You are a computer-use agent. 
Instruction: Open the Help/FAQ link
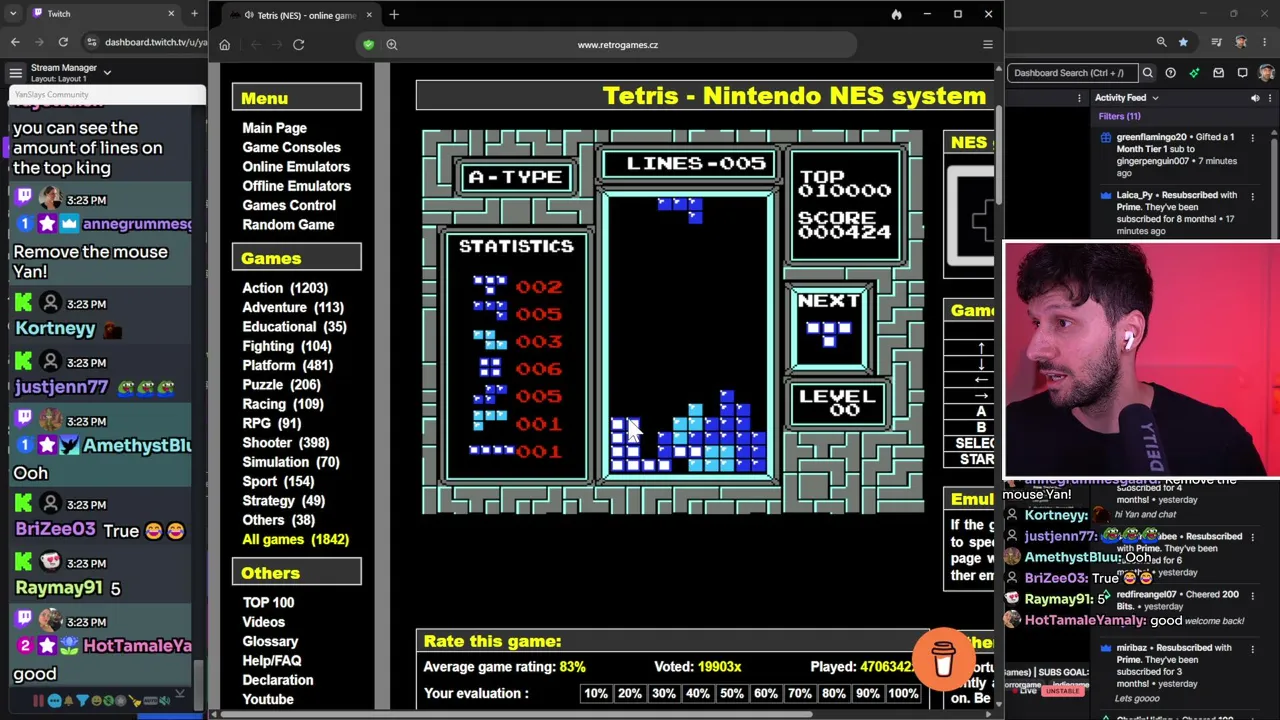[x=271, y=661]
